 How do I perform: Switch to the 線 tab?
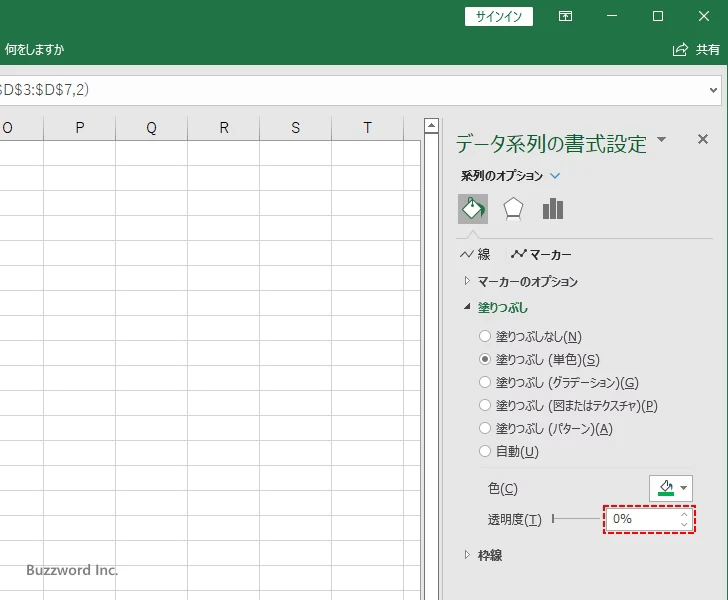[x=475, y=254]
